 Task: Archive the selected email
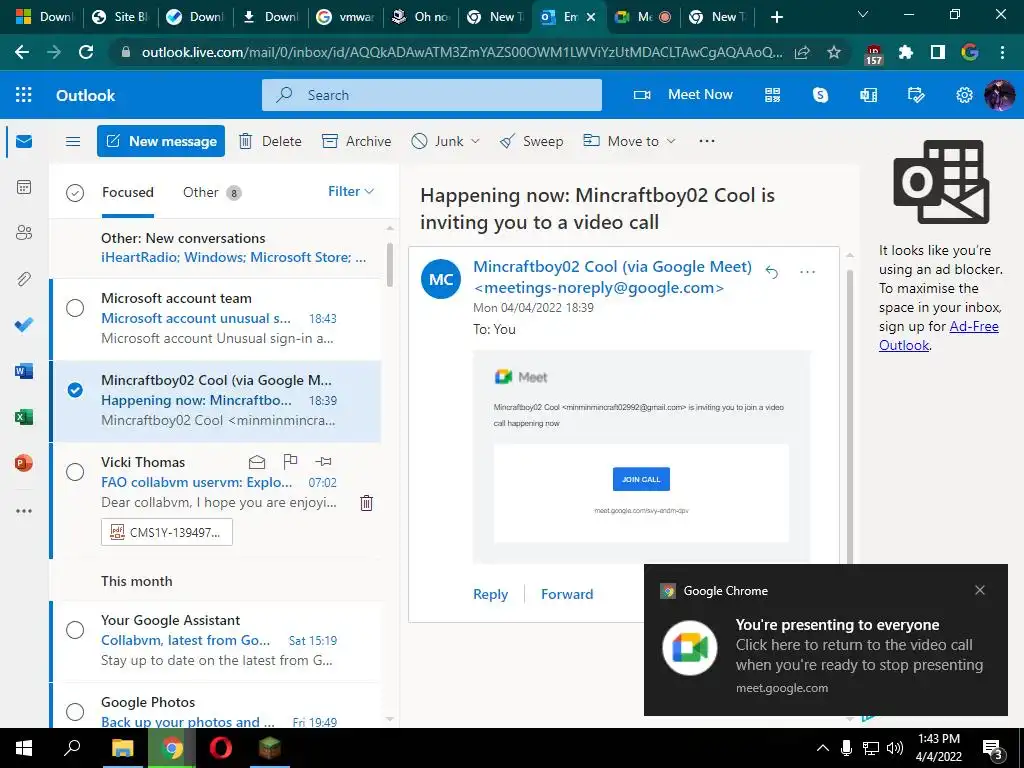coord(357,141)
